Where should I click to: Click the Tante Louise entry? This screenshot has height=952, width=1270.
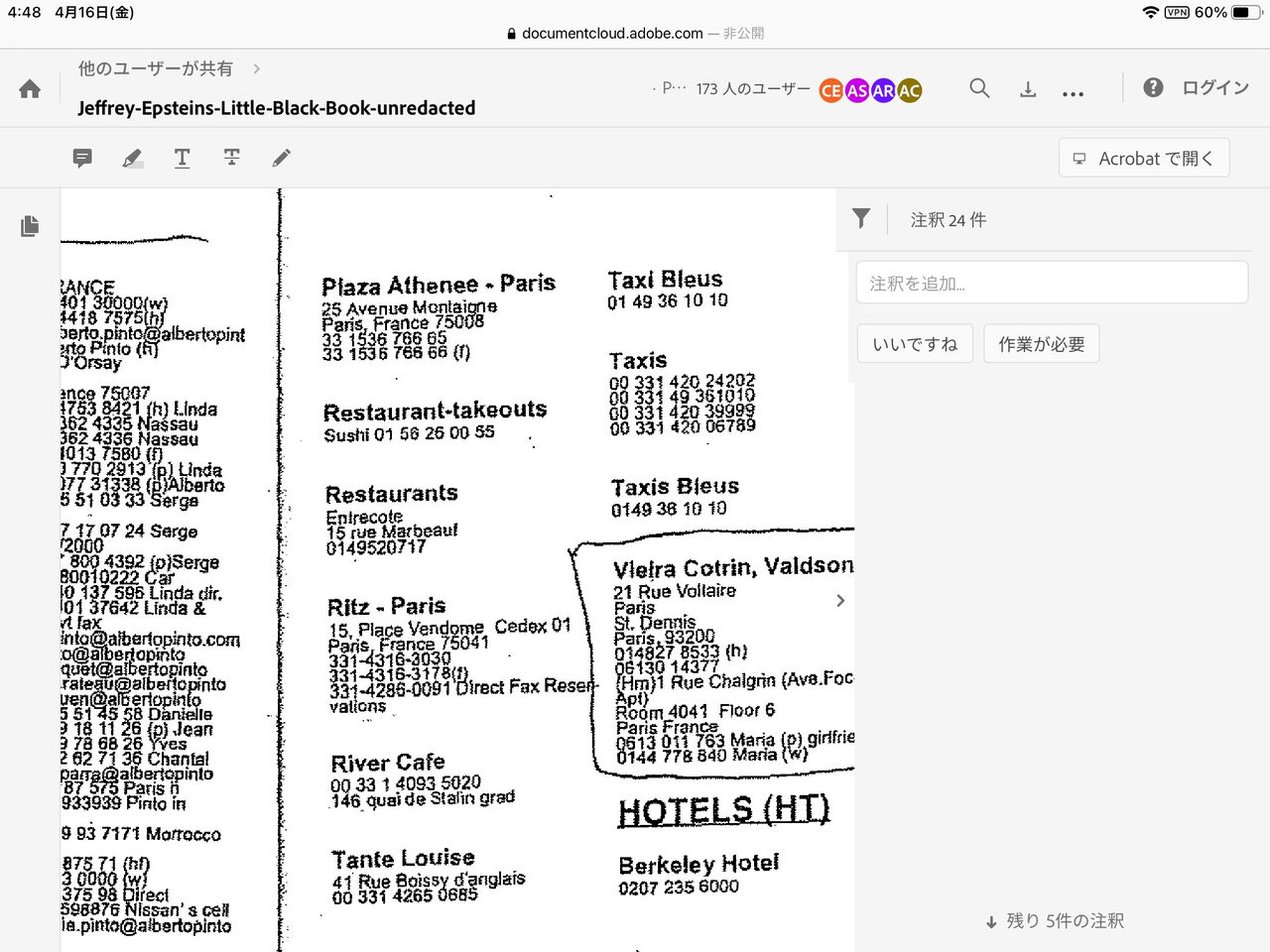coord(403,859)
